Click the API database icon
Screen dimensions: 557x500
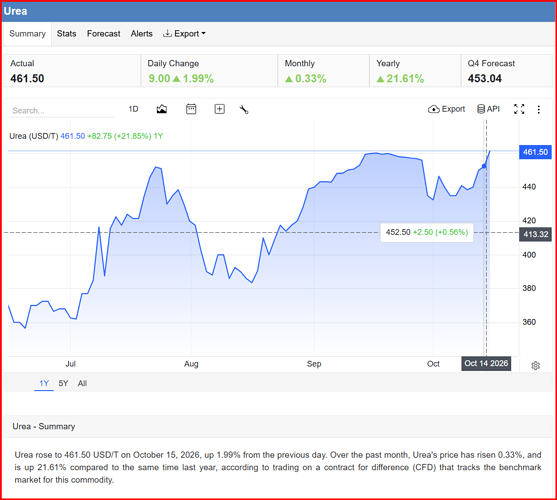(x=488, y=109)
